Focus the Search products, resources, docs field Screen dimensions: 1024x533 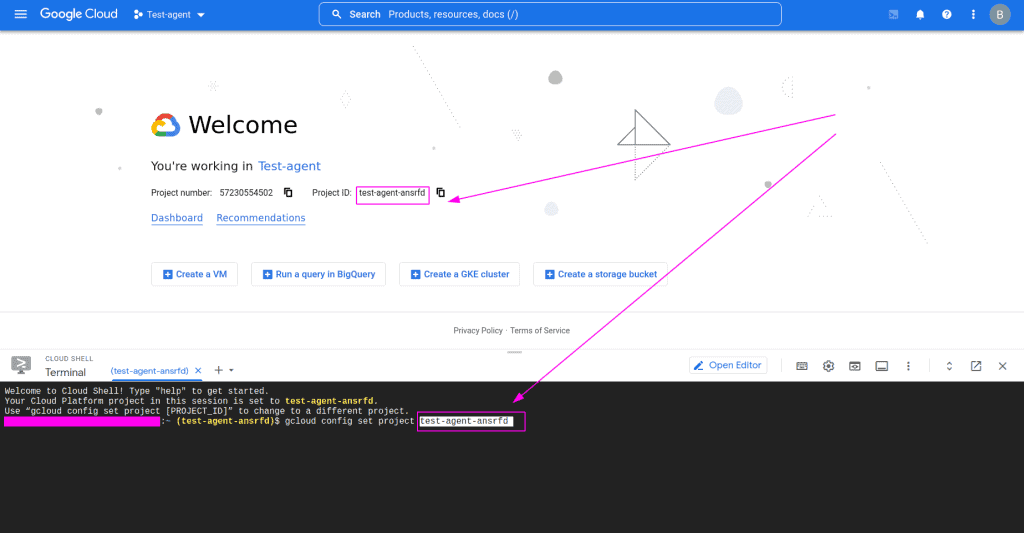(x=550, y=14)
